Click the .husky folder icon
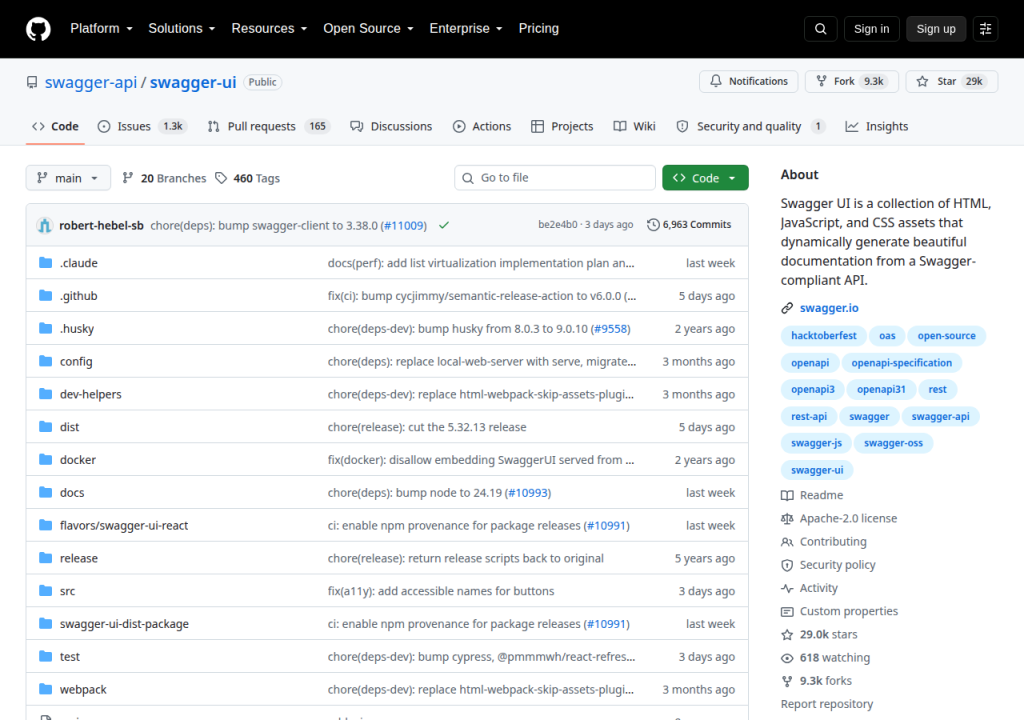Viewport: 1024px width, 720px height. point(45,328)
